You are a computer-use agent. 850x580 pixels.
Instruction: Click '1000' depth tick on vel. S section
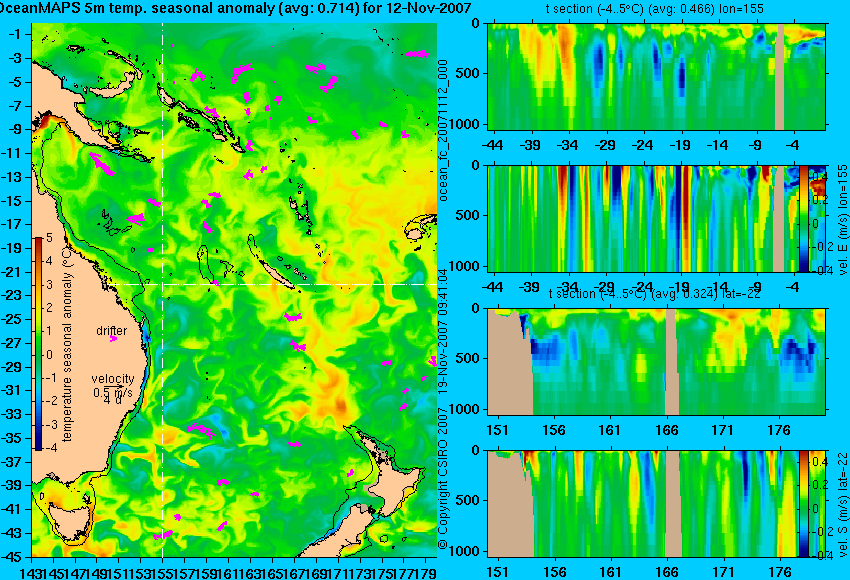[x=465, y=551]
